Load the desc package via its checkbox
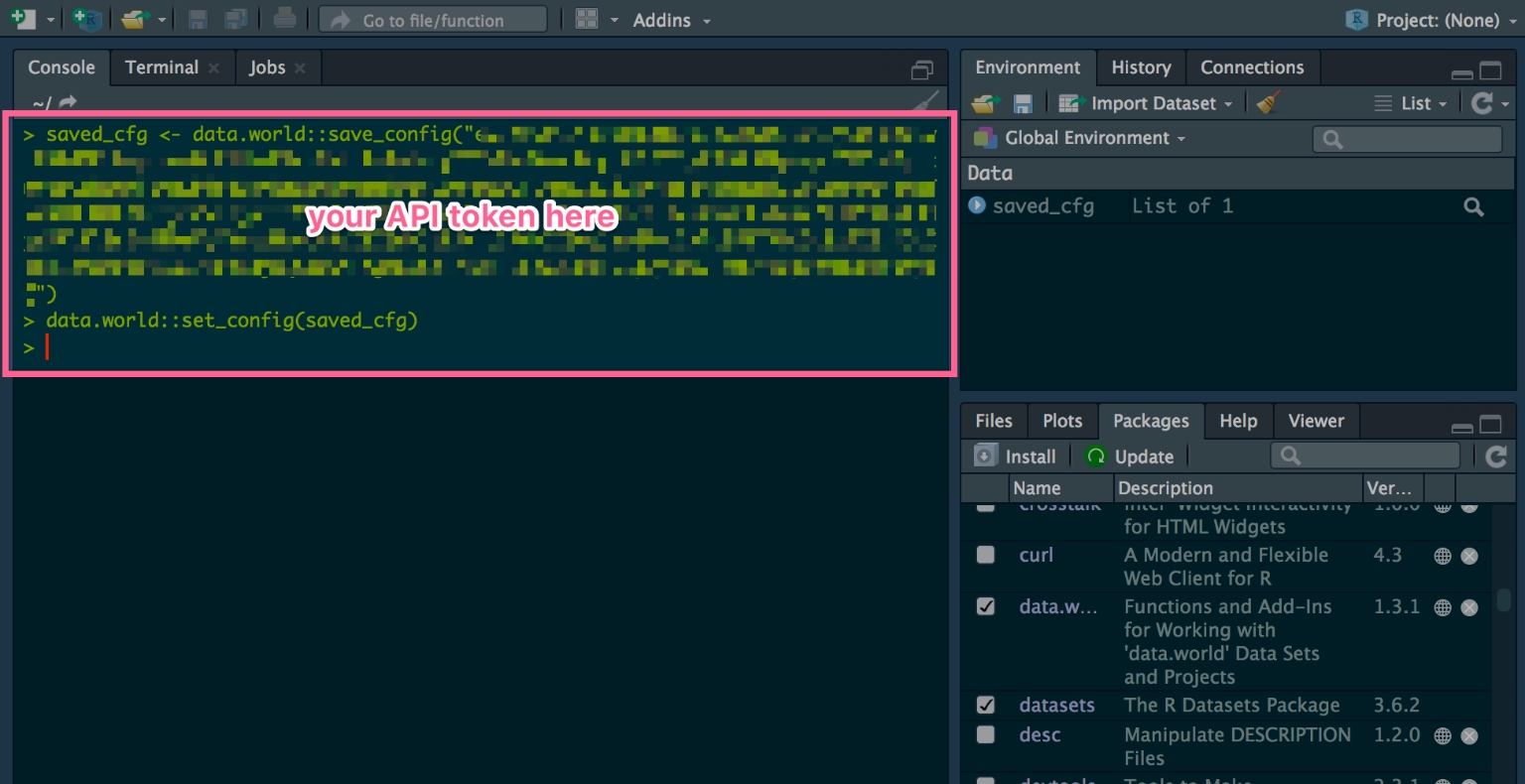This screenshot has width=1525, height=784. pyautogui.click(x=985, y=734)
